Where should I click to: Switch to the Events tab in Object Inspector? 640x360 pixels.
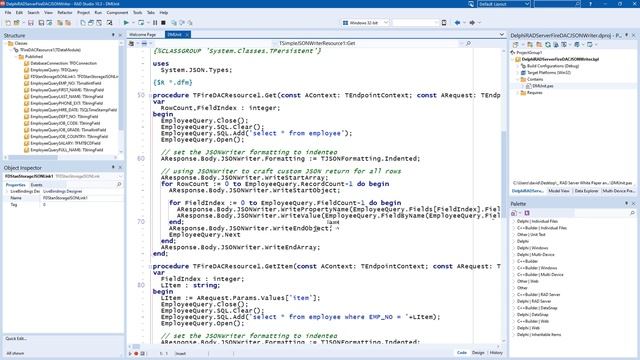click(37, 185)
